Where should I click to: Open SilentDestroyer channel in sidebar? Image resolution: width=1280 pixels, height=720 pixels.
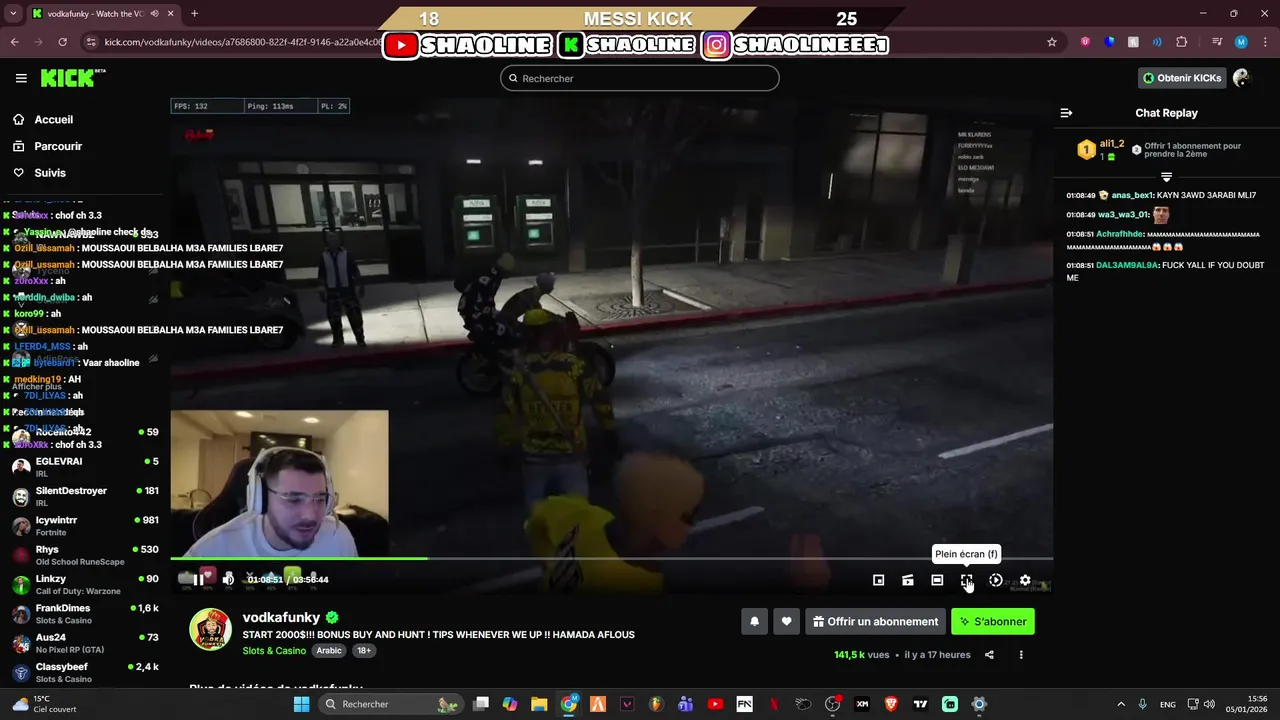(85, 496)
